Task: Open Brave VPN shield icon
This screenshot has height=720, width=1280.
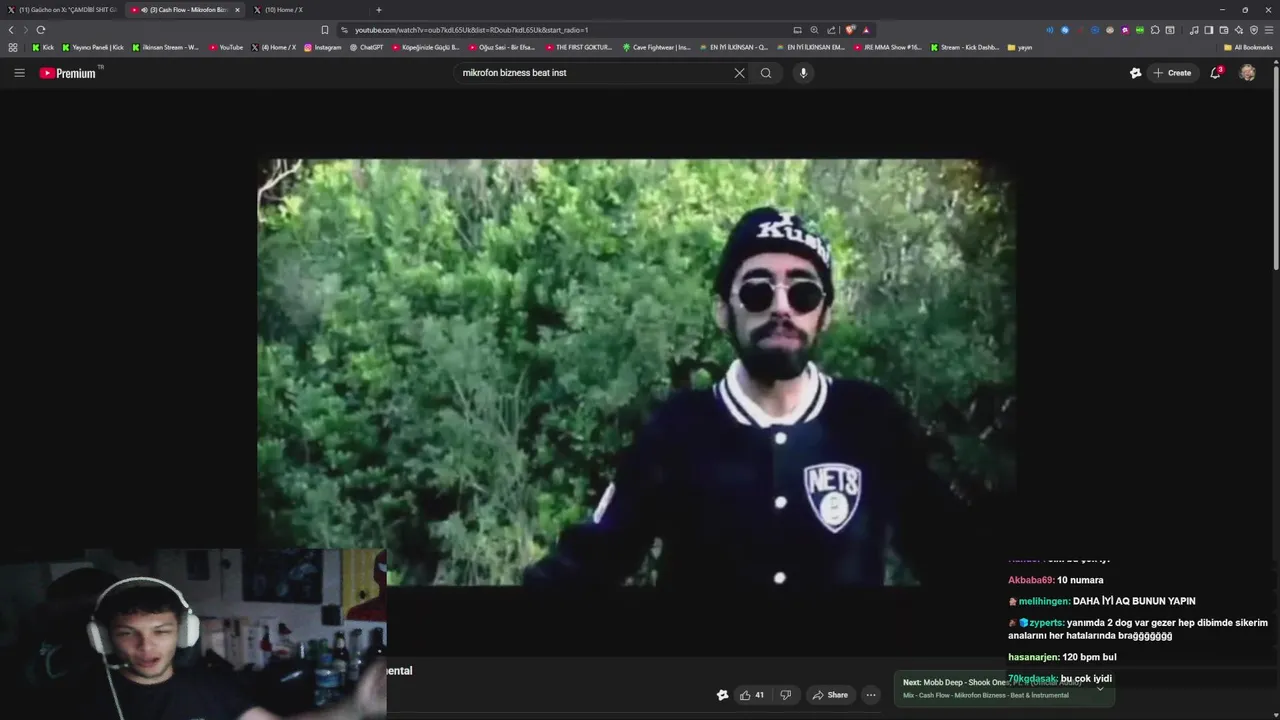Action: coord(1254,30)
